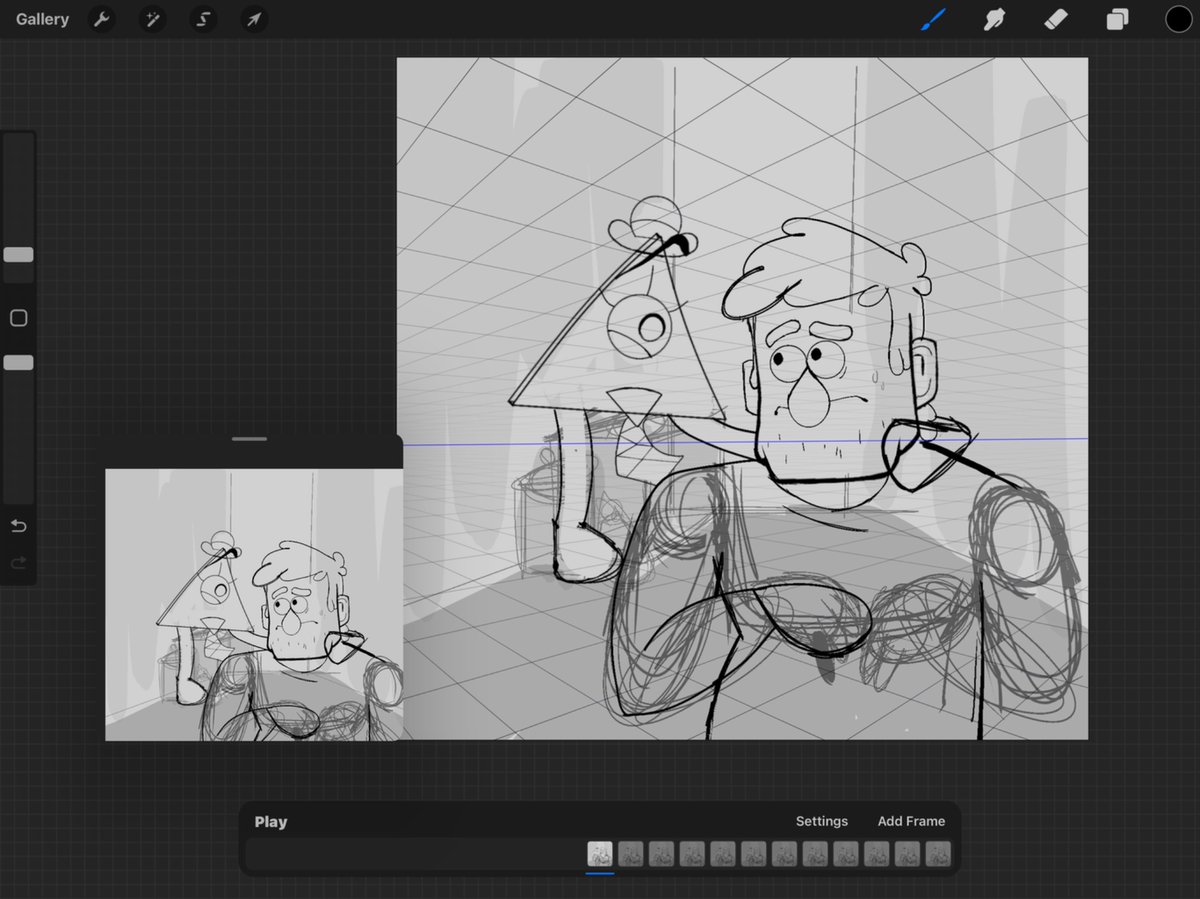This screenshot has height=899, width=1200.
Task: Add Frame to the animation timeline
Action: [911, 821]
